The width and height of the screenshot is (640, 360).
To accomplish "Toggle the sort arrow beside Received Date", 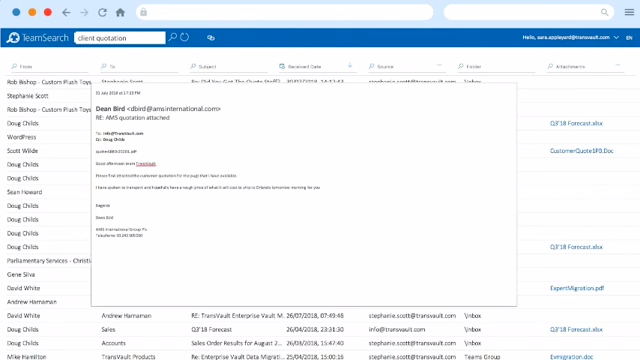I will click(x=350, y=65).
